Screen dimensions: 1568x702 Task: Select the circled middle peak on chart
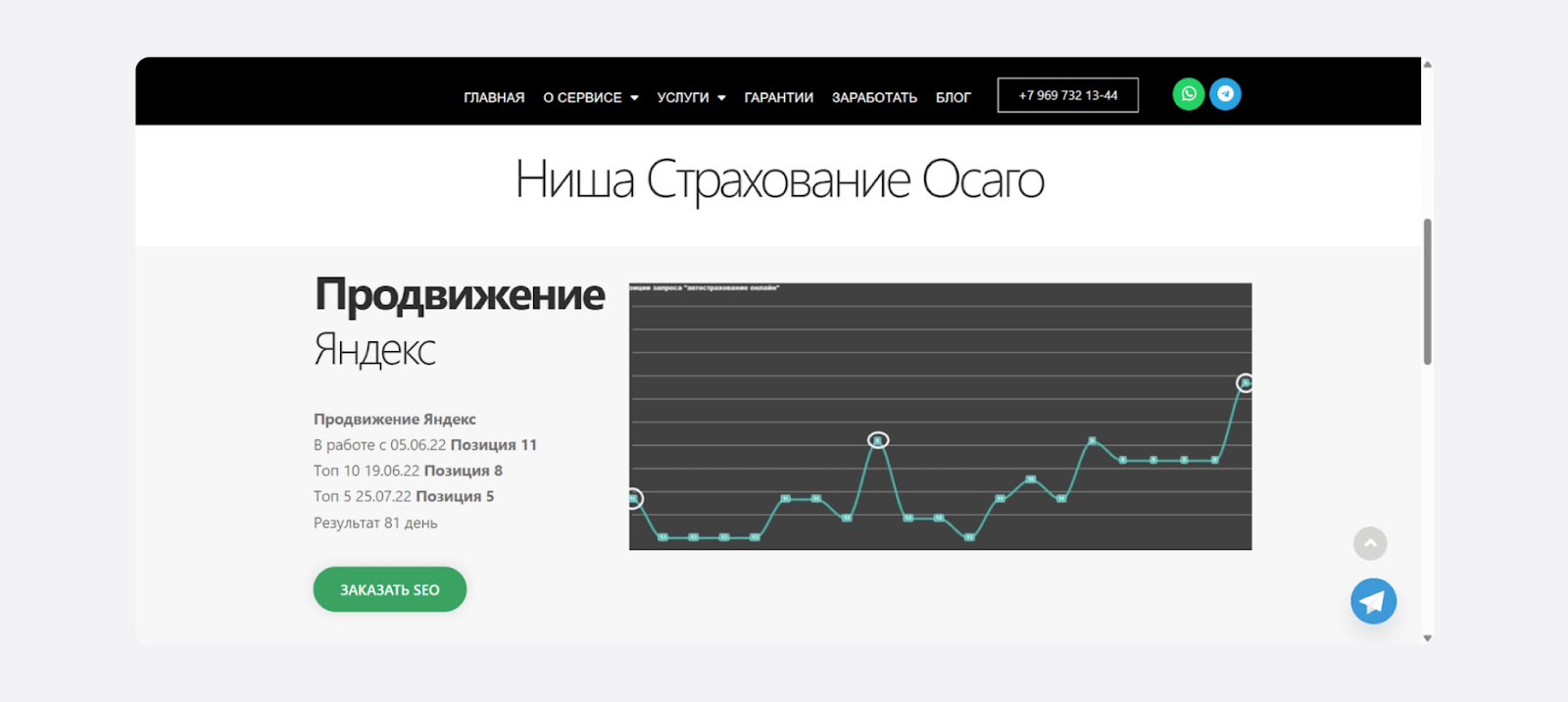(x=878, y=440)
